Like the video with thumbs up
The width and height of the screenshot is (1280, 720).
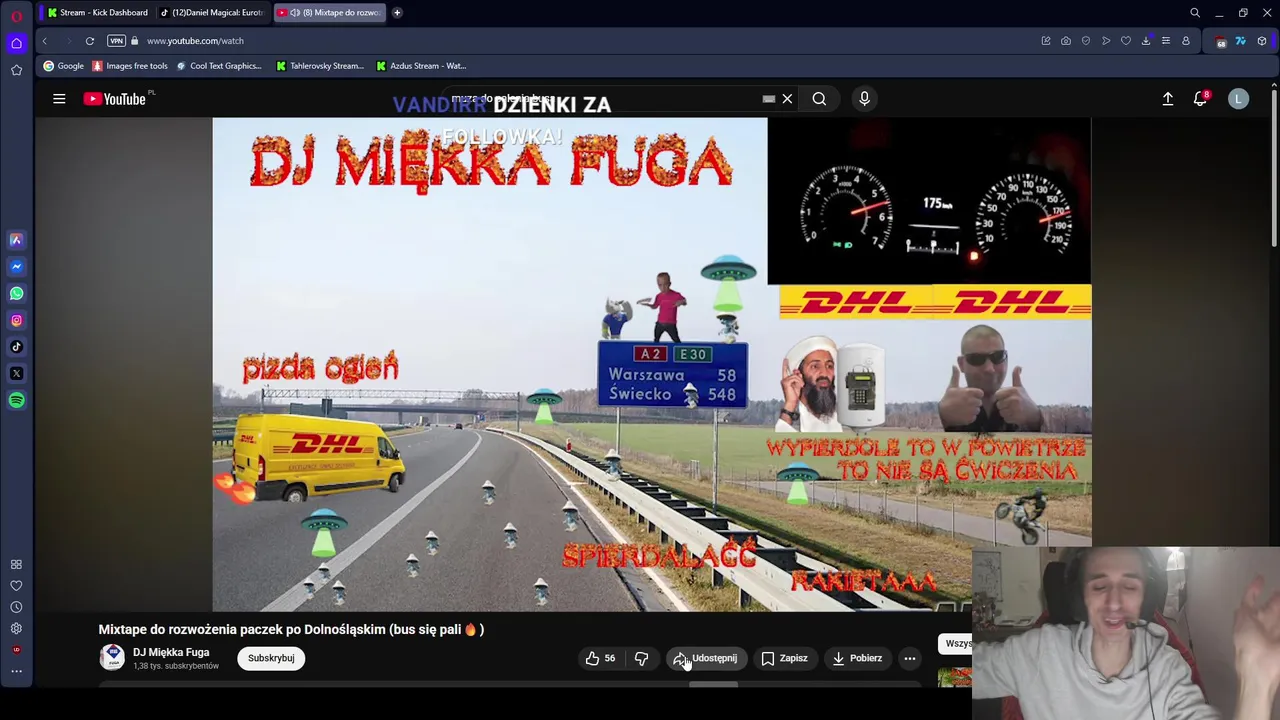pos(600,658)
